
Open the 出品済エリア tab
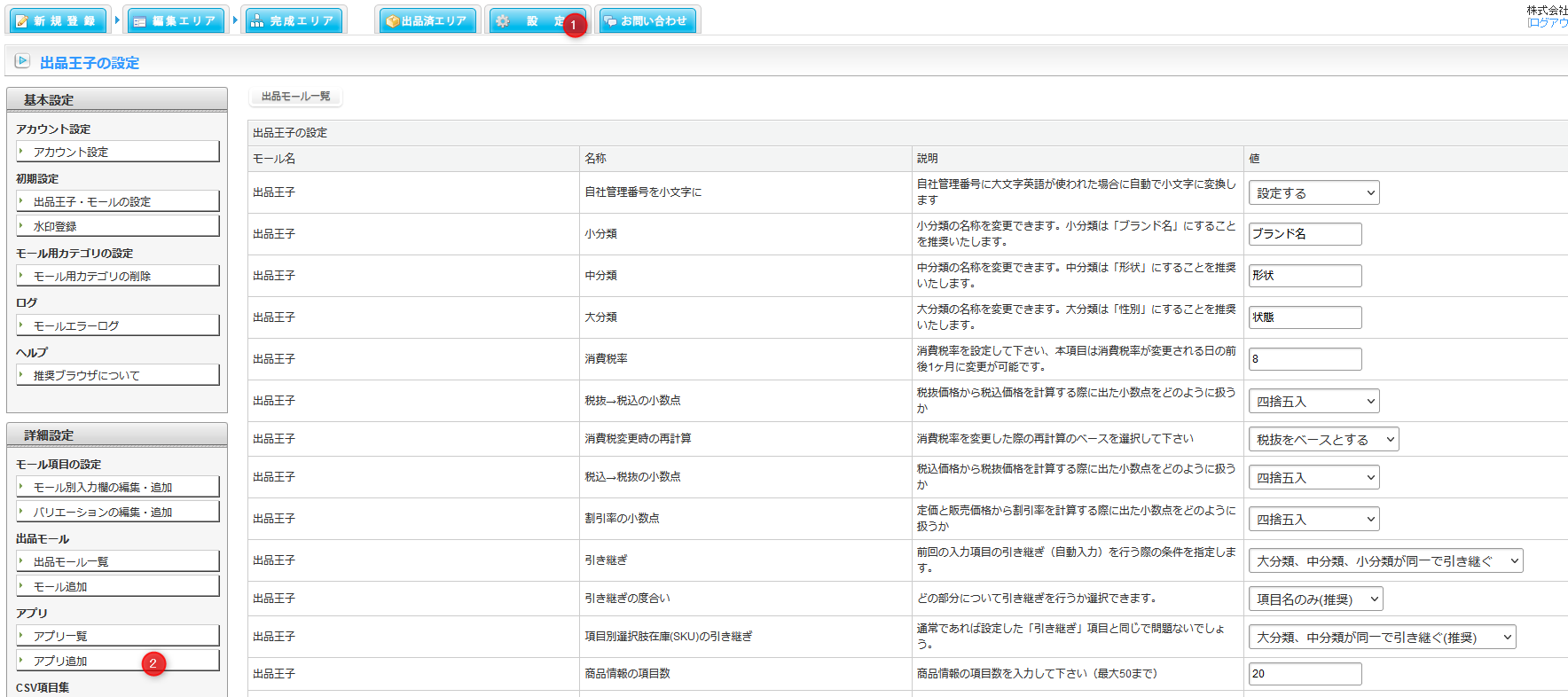click(x=427, y=20)
